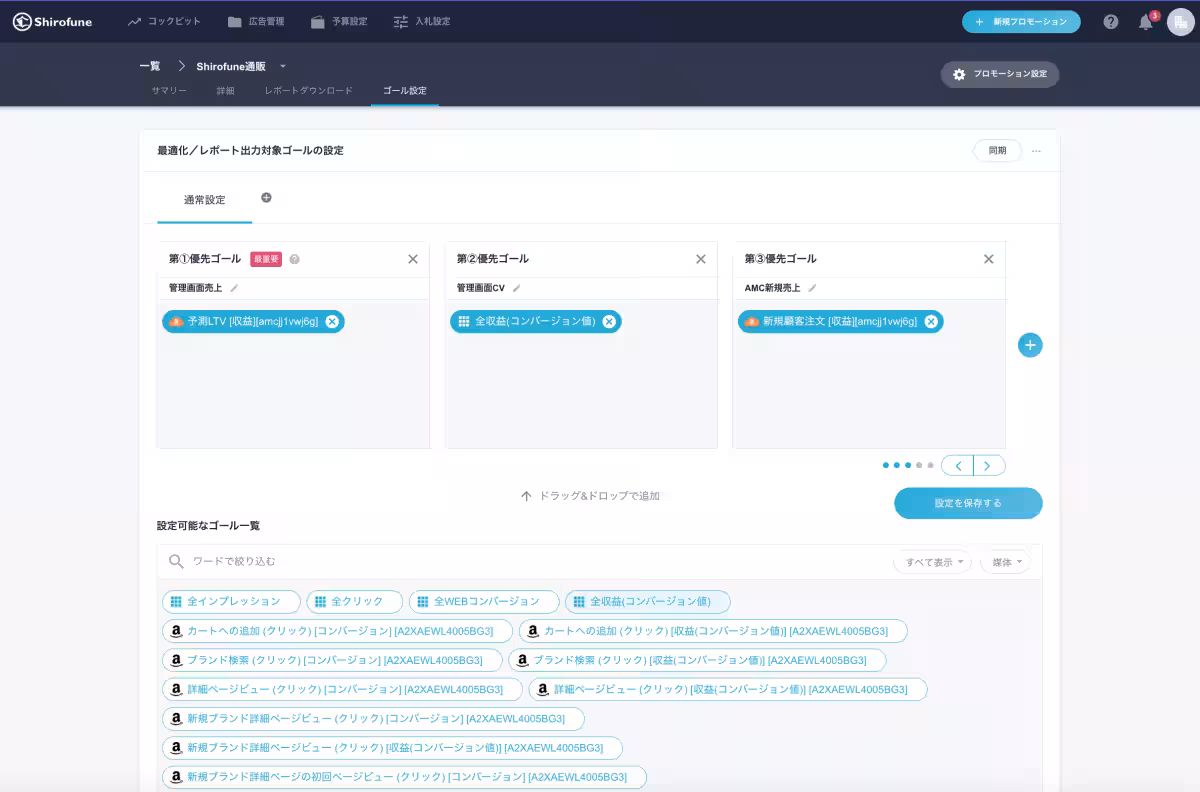Open the すべて表示 filter dropdown
The width and height of the screenshot is (1200, 792).
pyautogui.click(x=932, y=562)
